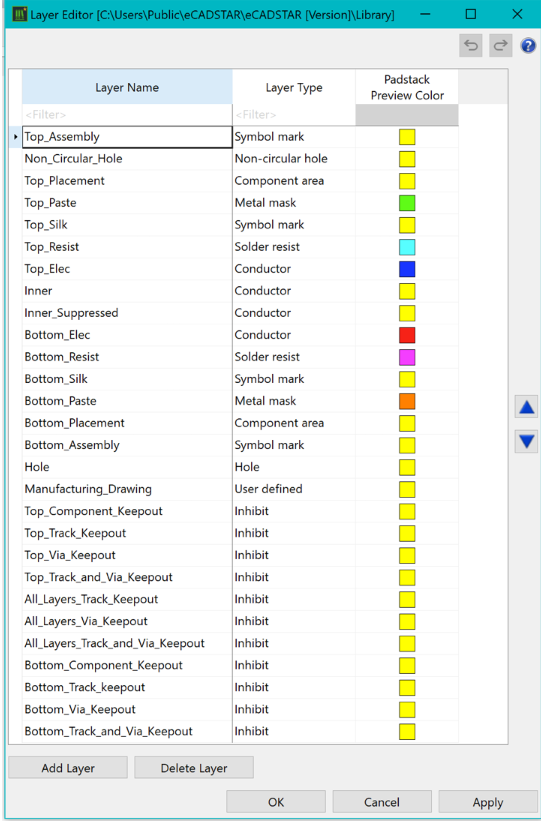Move layer down with blue down arrow

pyautogui.click(x=527, y=441)
